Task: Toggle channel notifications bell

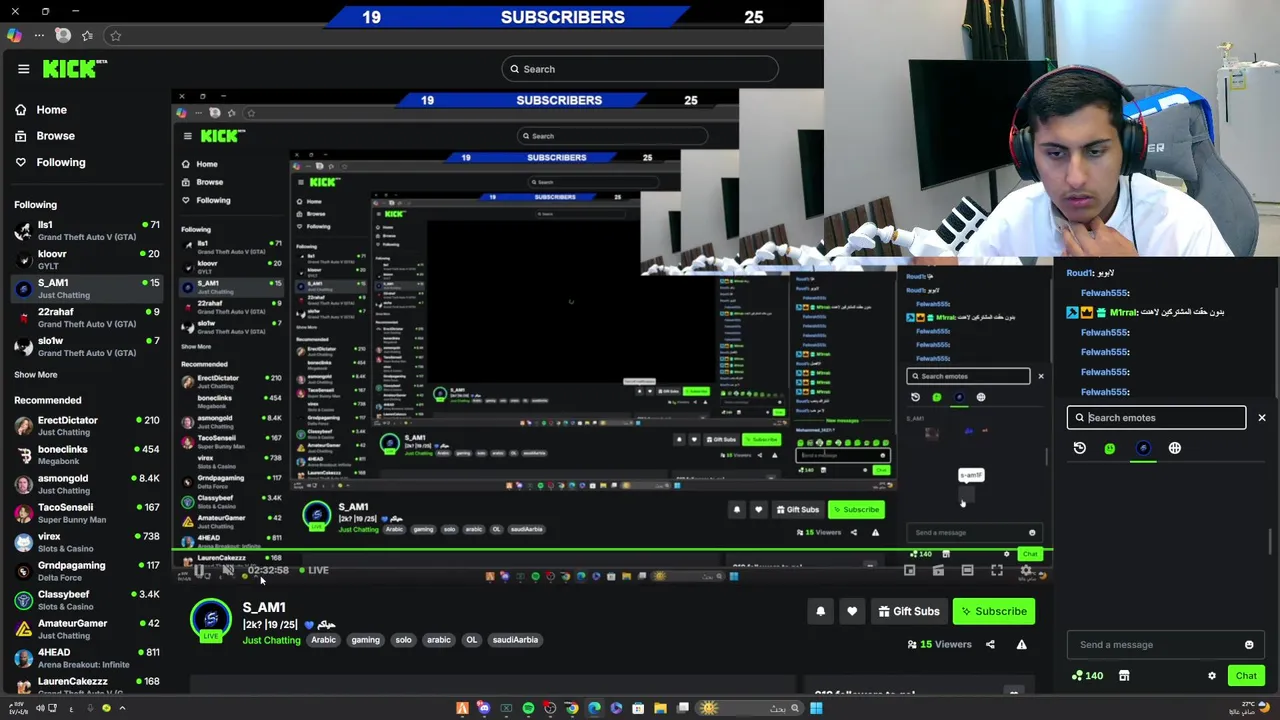Action: [821, 611]
